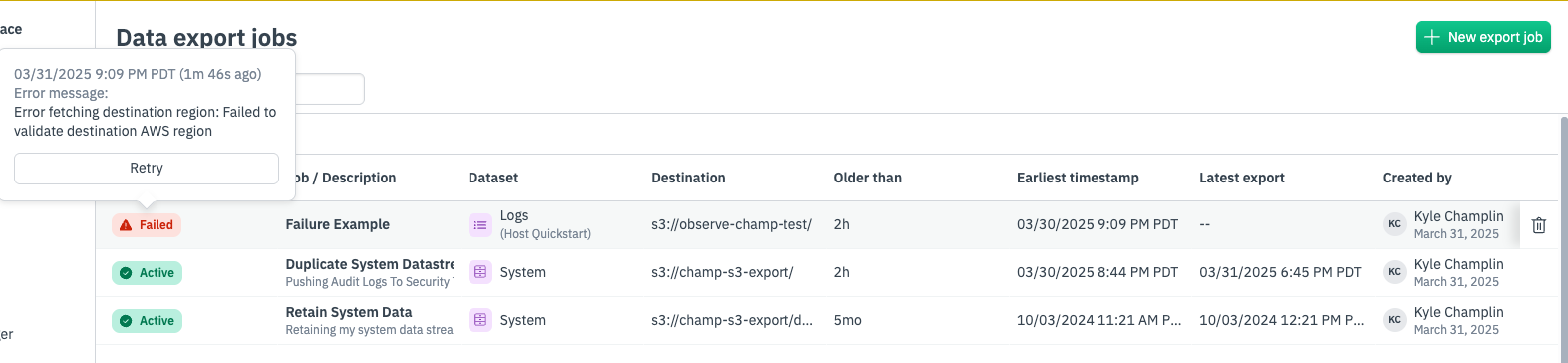Click the search input under the page title
Image resolution: width=1568 pixels, height=363 pixels.
330,89
